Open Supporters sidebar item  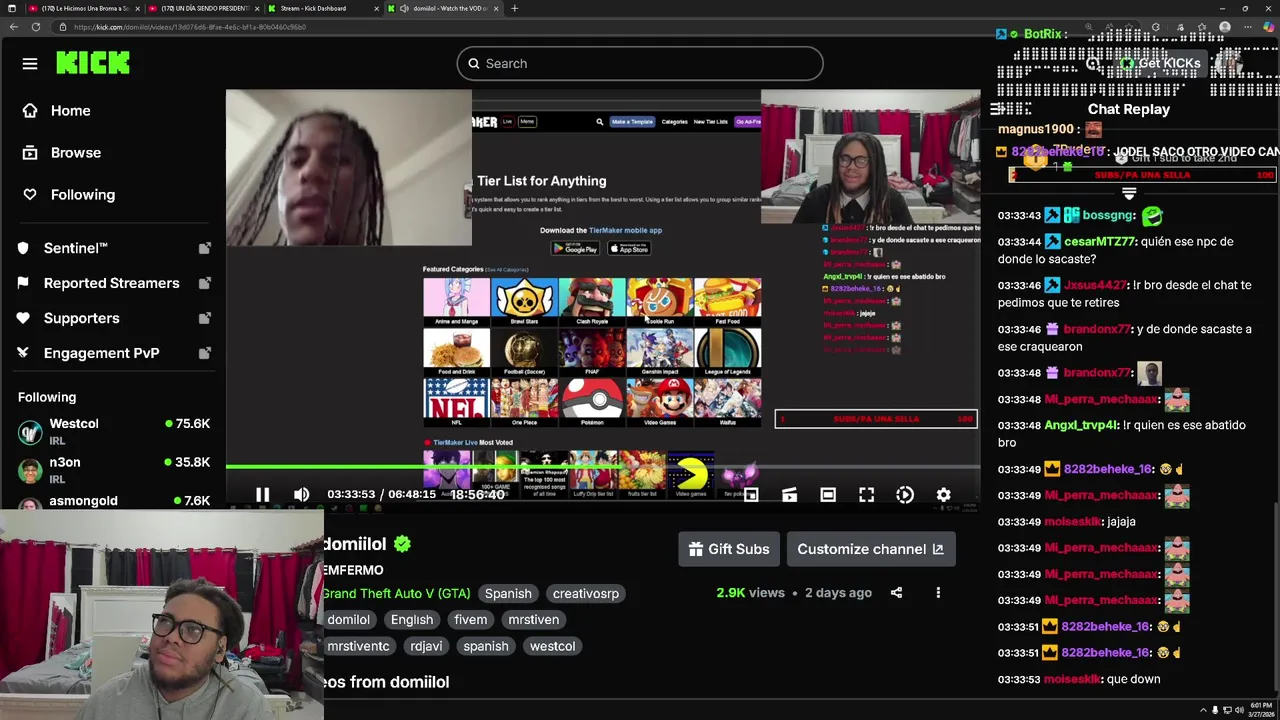[x=81, y=318]
